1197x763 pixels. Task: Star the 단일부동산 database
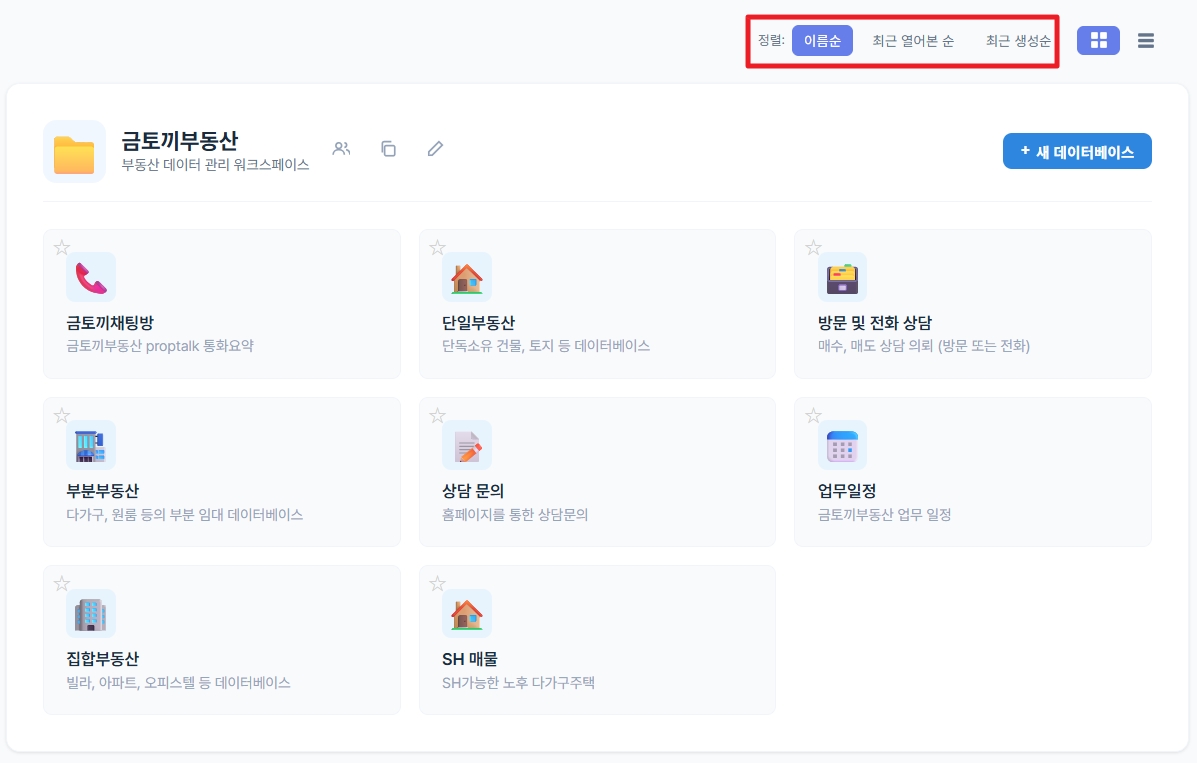[437, 247]
